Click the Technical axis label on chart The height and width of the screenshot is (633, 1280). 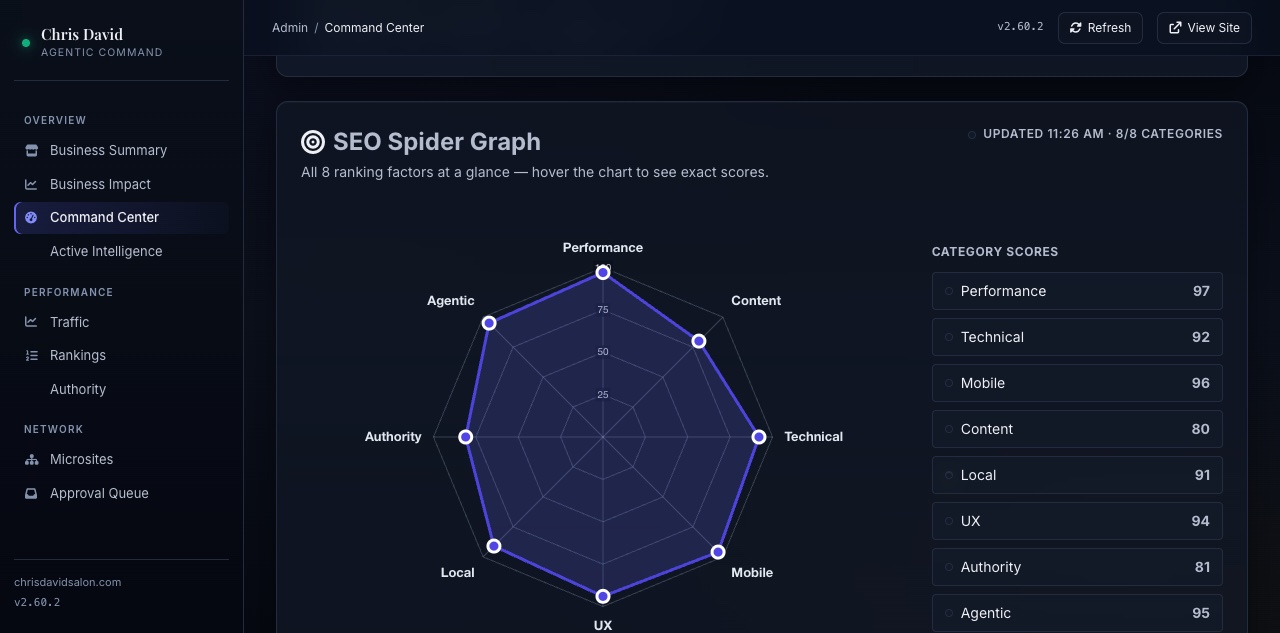pyautogui.click(x=813, y=437)
